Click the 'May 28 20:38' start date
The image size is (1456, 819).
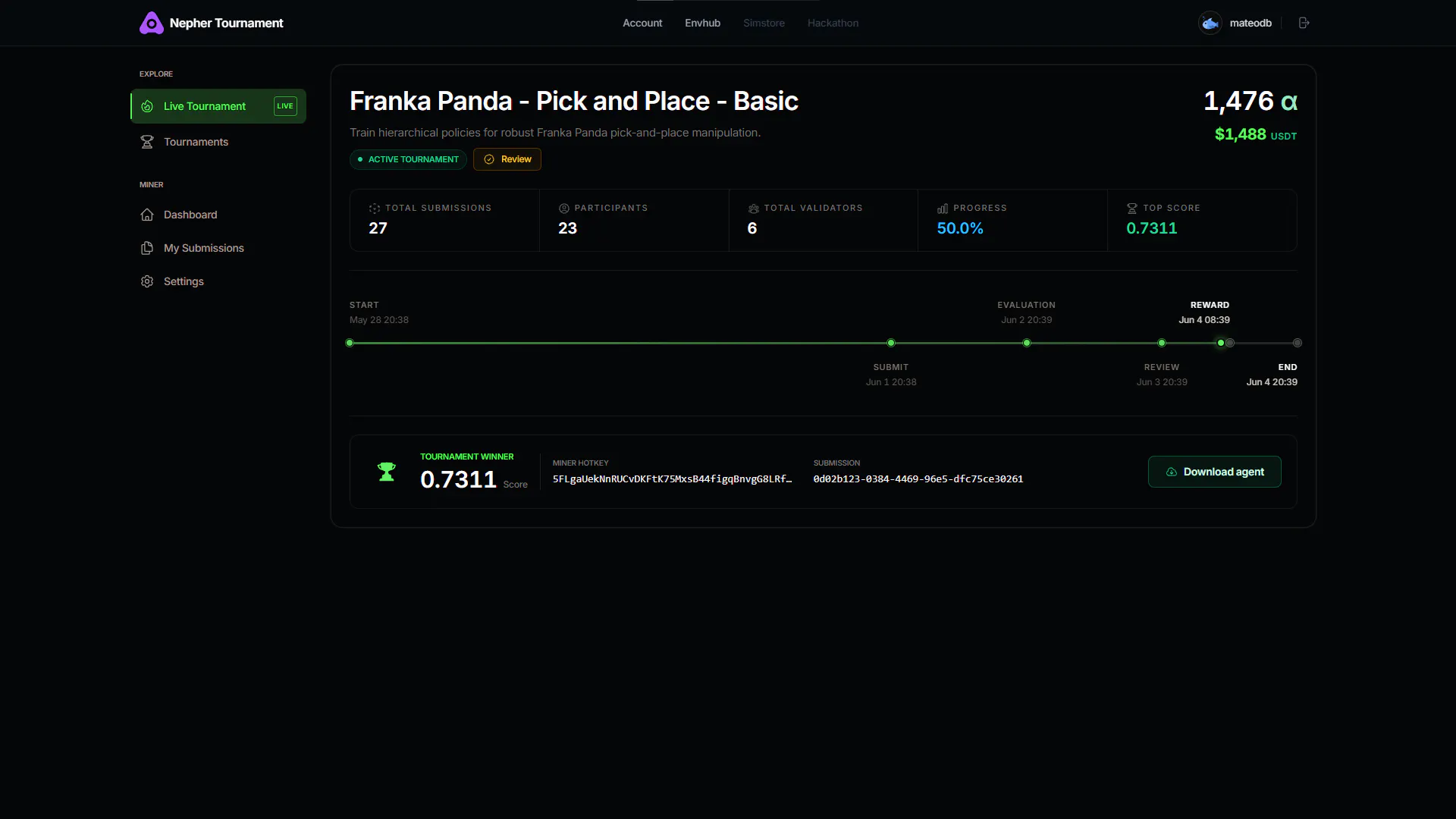(x=379, y=320)
